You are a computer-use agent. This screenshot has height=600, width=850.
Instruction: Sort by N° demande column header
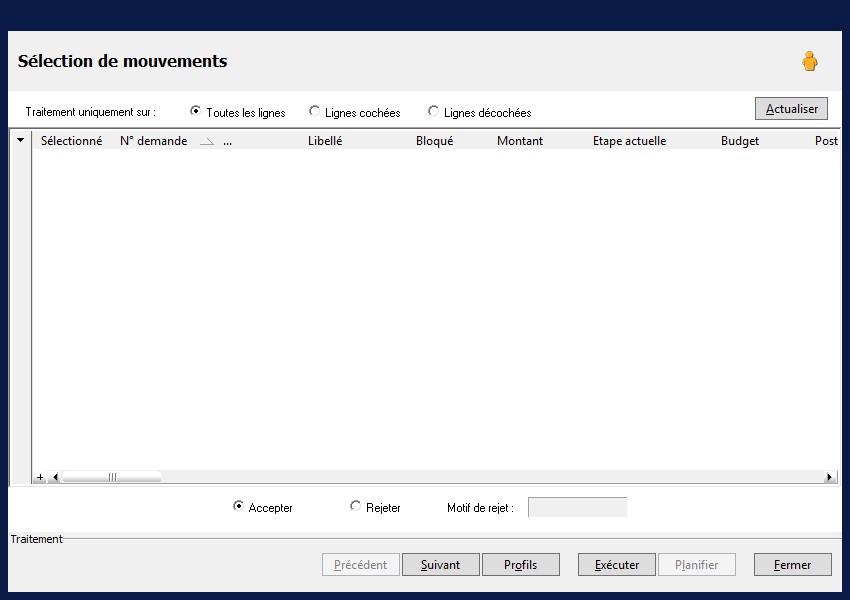coord(153,141)
